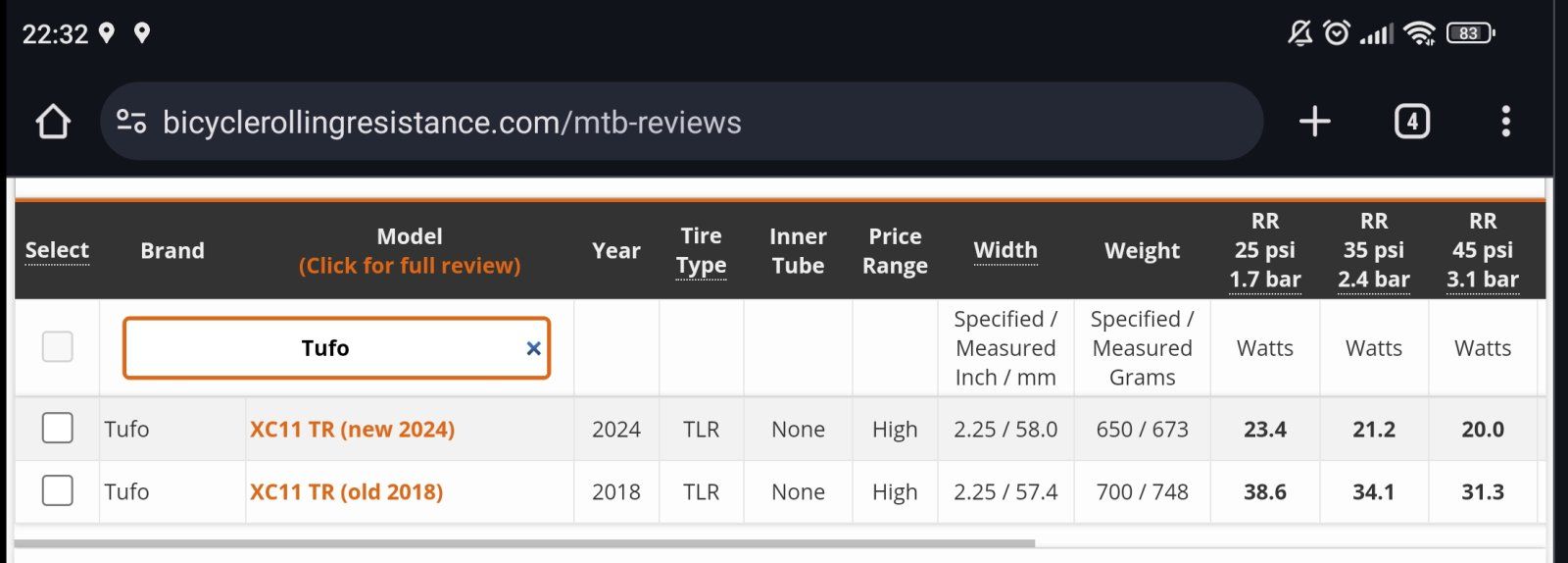The height and width of the screenshot is (563, 1568).
Task: Tap the alarm clock status icon
Action: point(1336,33)
